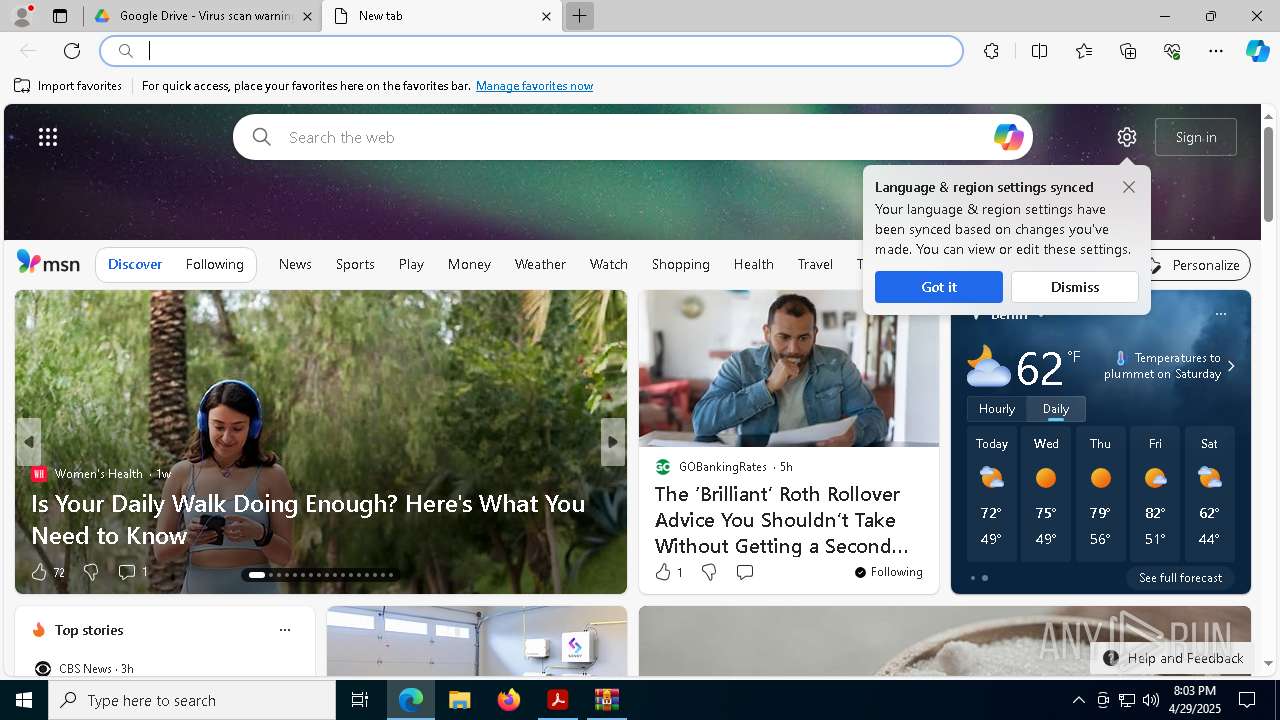Open the News category
Image resolution: width=1280 pixels, height=720 pixels.
(295, 264)
